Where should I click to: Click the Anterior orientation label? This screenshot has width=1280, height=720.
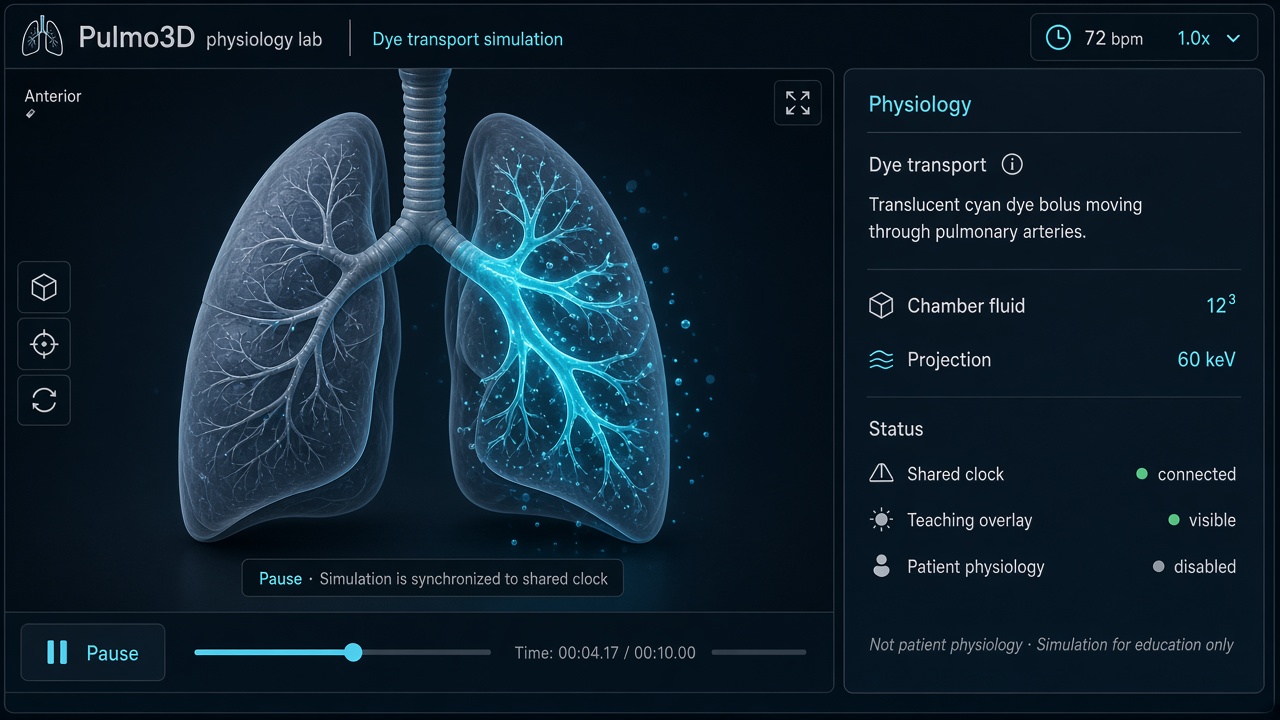[53, 96]
